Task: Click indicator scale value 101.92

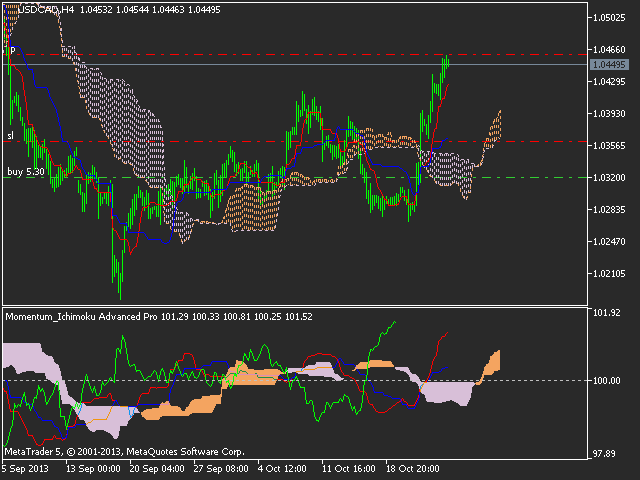Action: tap(607, 313)
